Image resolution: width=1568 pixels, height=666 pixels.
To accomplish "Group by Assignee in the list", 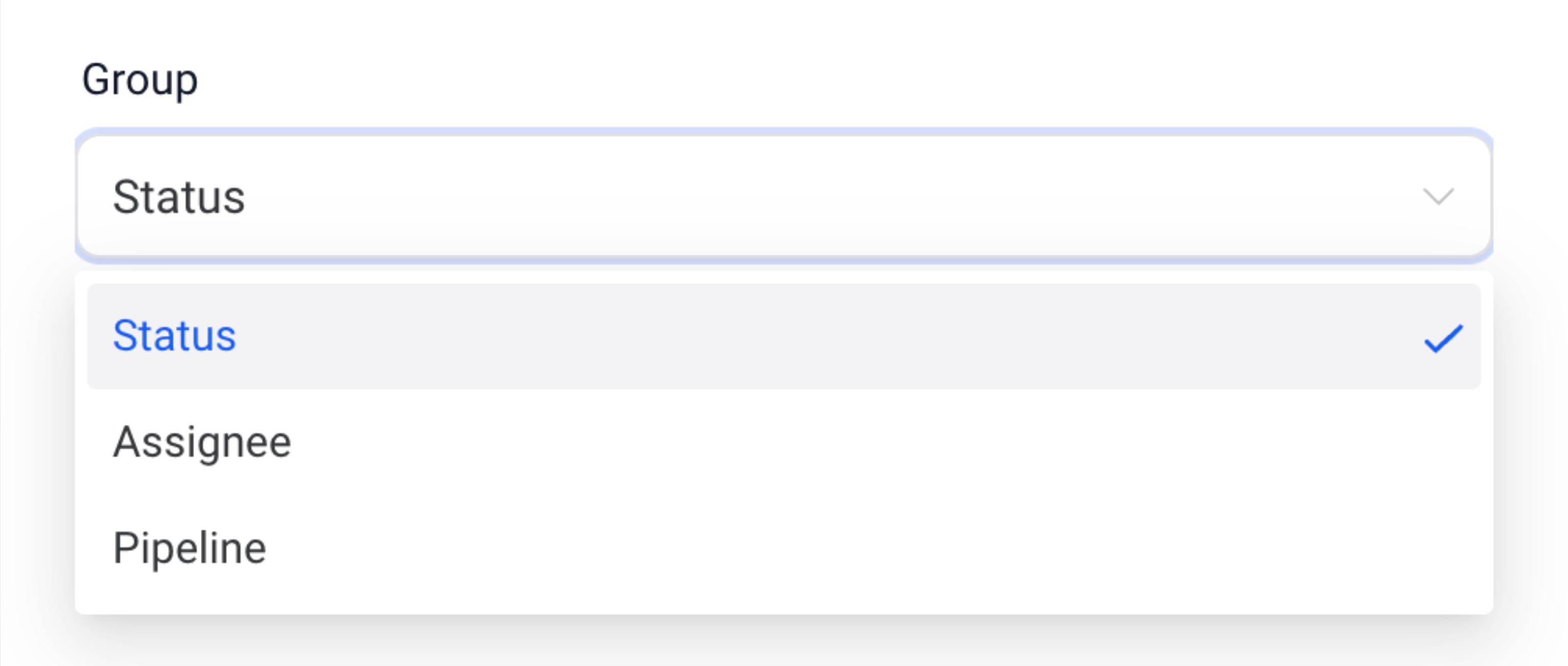I will point(784,442).
